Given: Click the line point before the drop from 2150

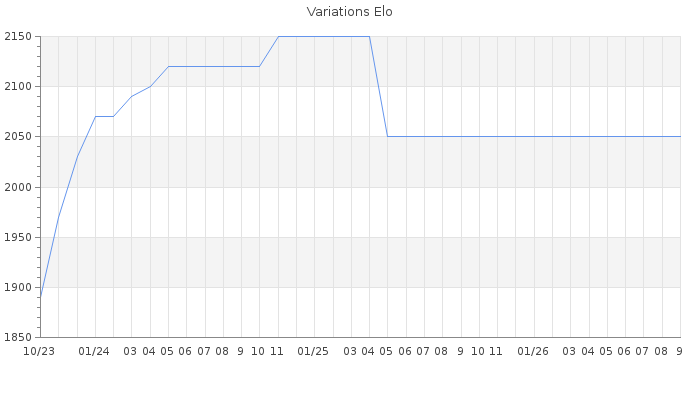Looking at the screenshot, I should point(369,37).
